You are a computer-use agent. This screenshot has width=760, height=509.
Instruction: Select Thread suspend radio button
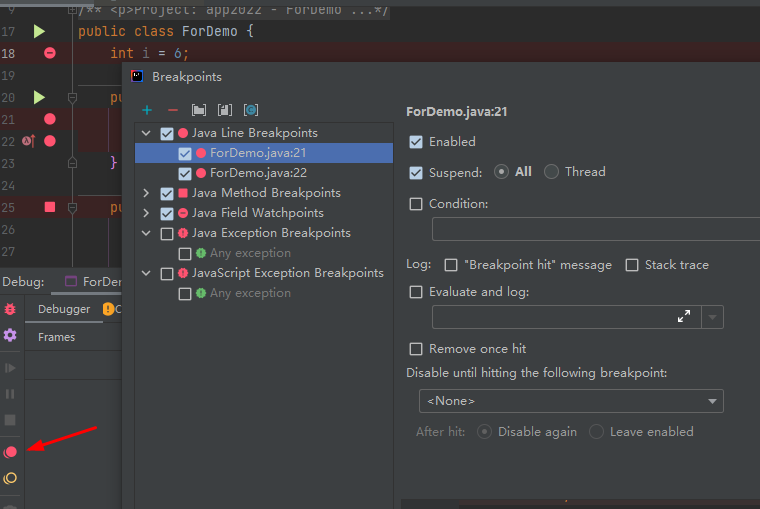point(551,172)
